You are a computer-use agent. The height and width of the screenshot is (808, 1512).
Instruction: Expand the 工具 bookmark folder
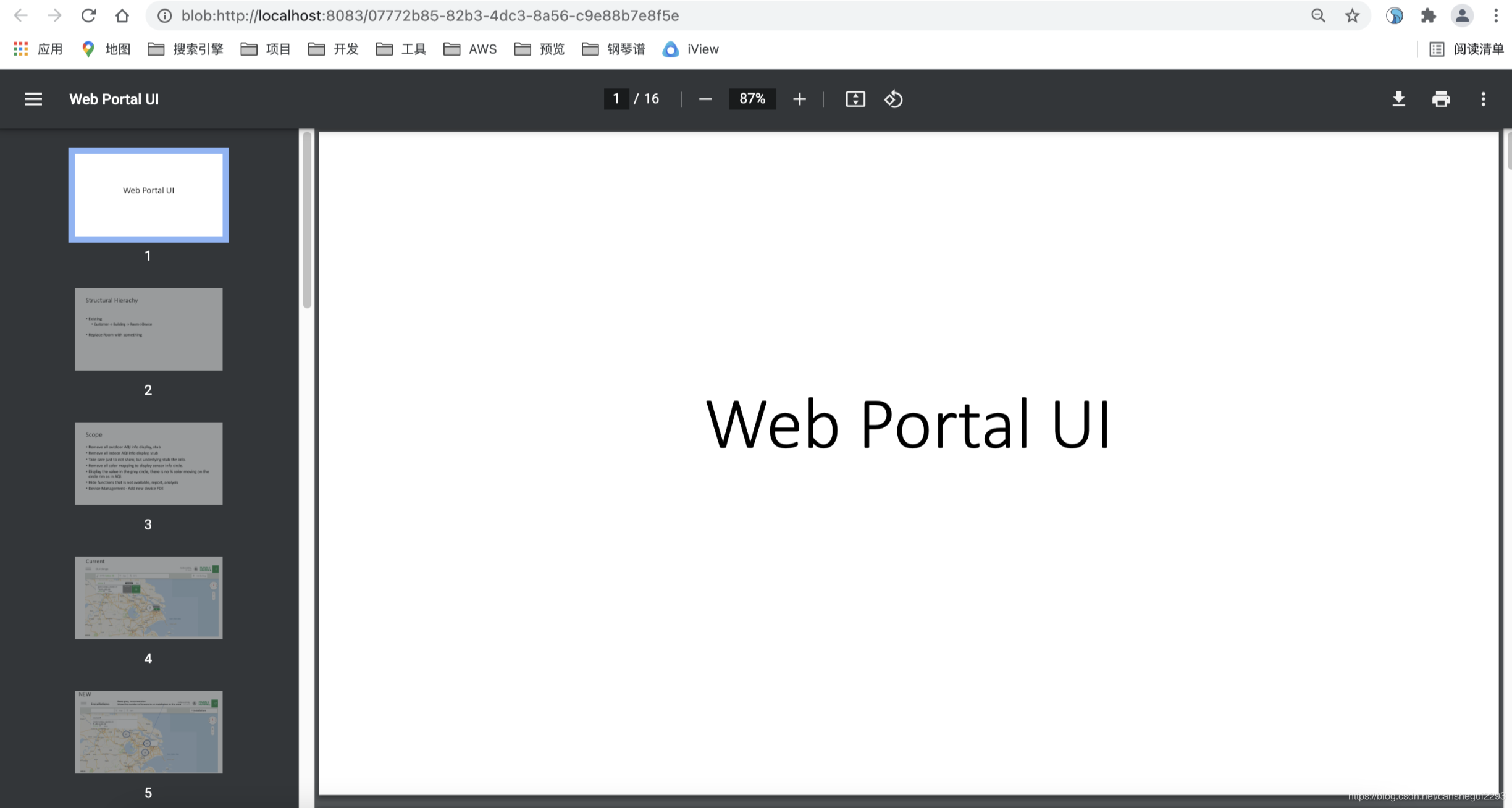(x=401, y=49)
